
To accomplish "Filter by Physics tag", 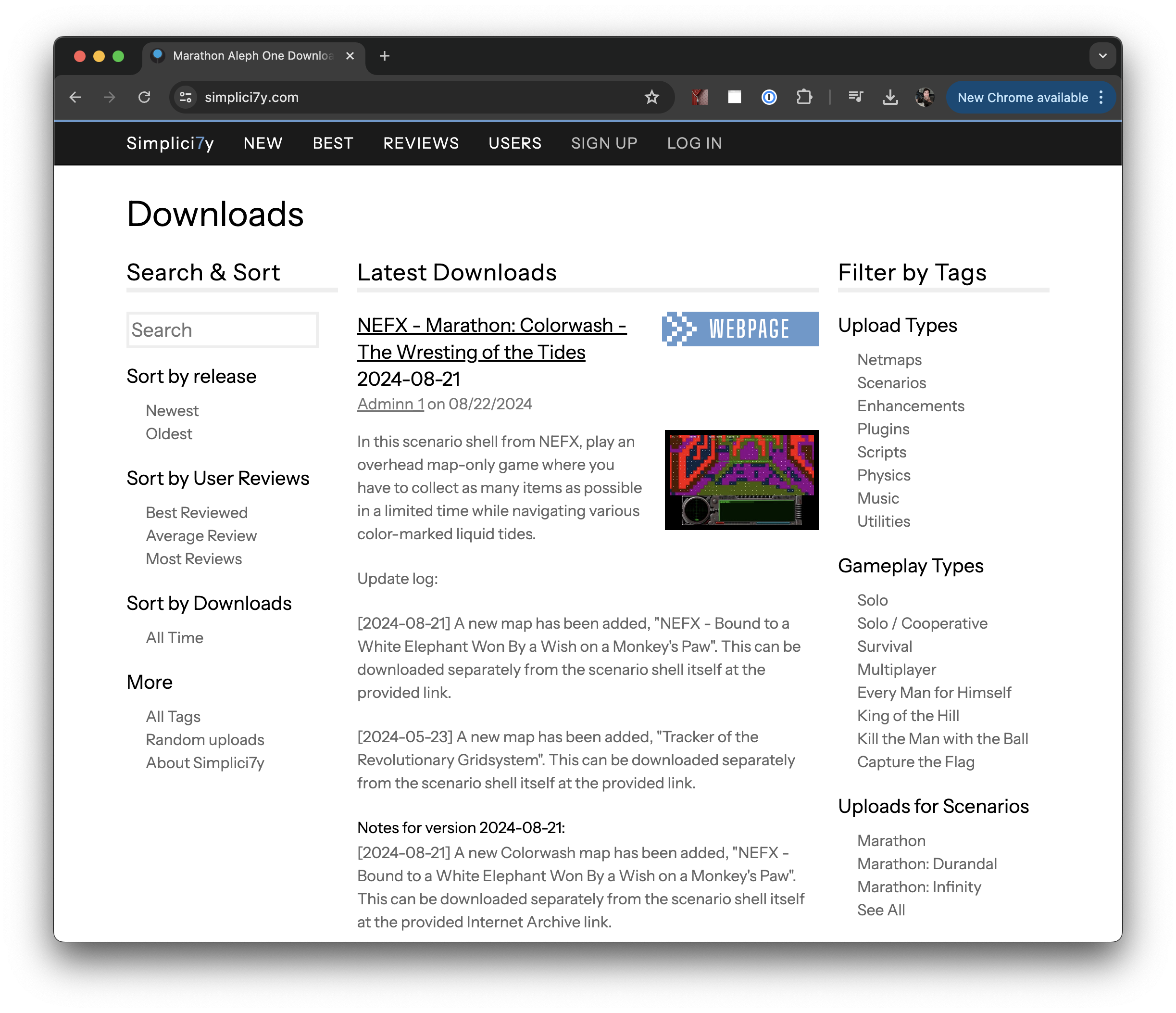I will [x=884, y=475].
